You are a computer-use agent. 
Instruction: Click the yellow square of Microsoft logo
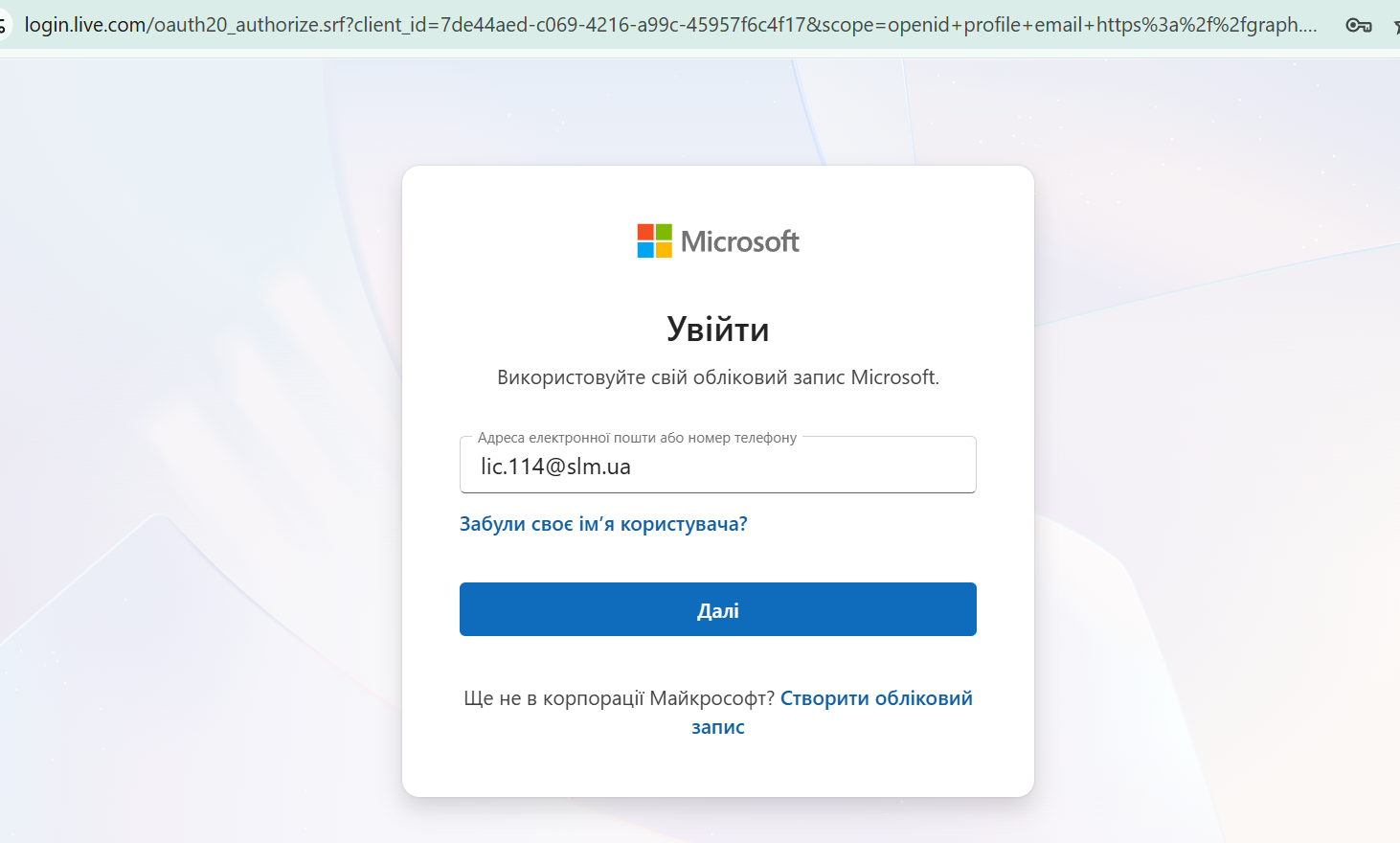[x=664, y=250]
